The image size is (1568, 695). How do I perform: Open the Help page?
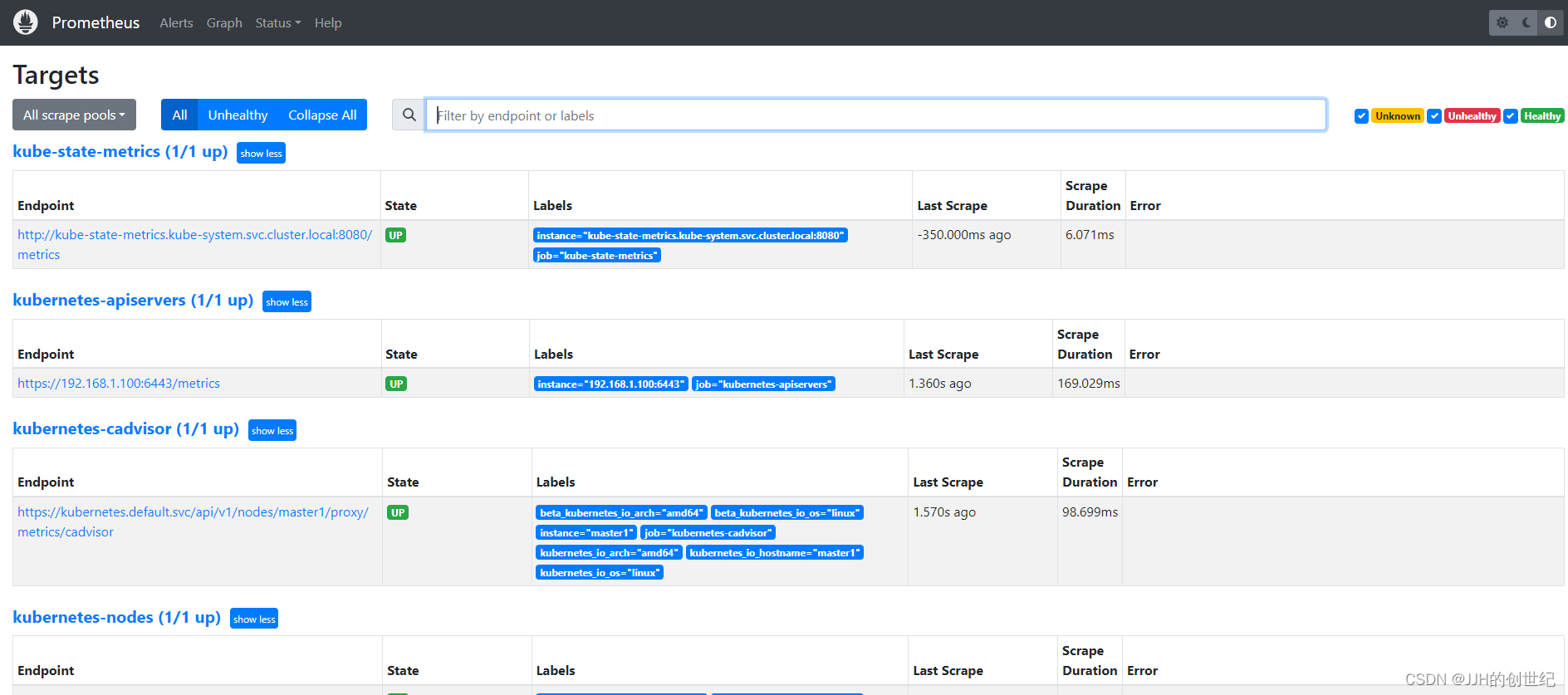click(x=328, y=22)
